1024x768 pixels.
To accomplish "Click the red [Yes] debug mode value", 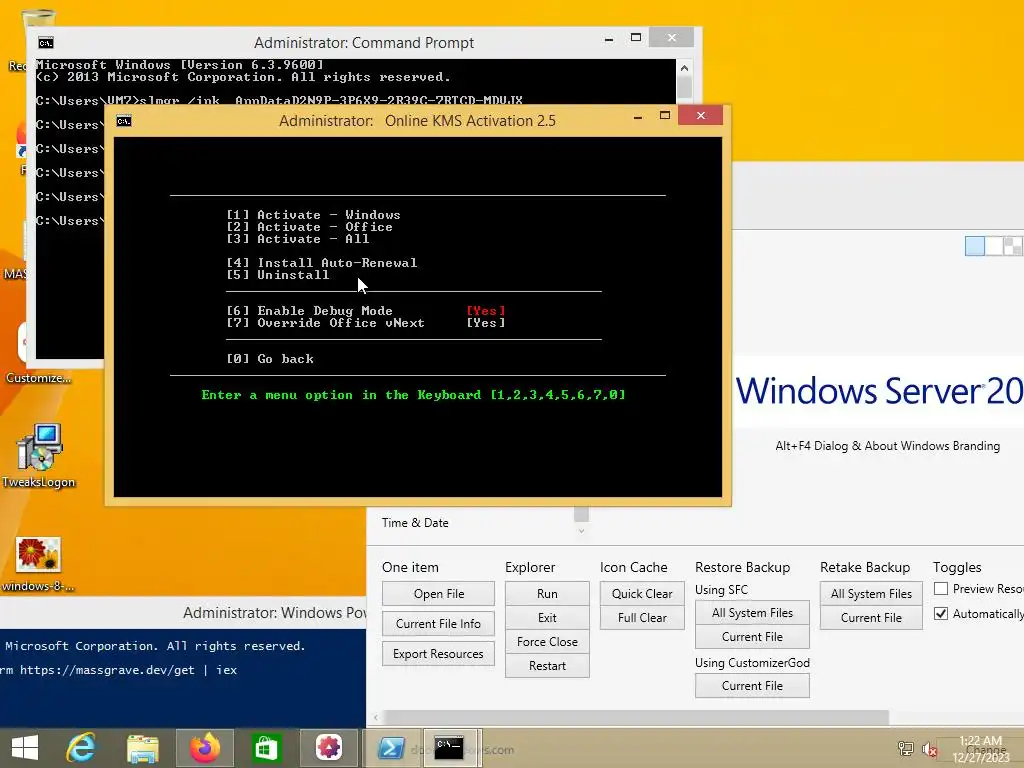I will click(486, 311).
